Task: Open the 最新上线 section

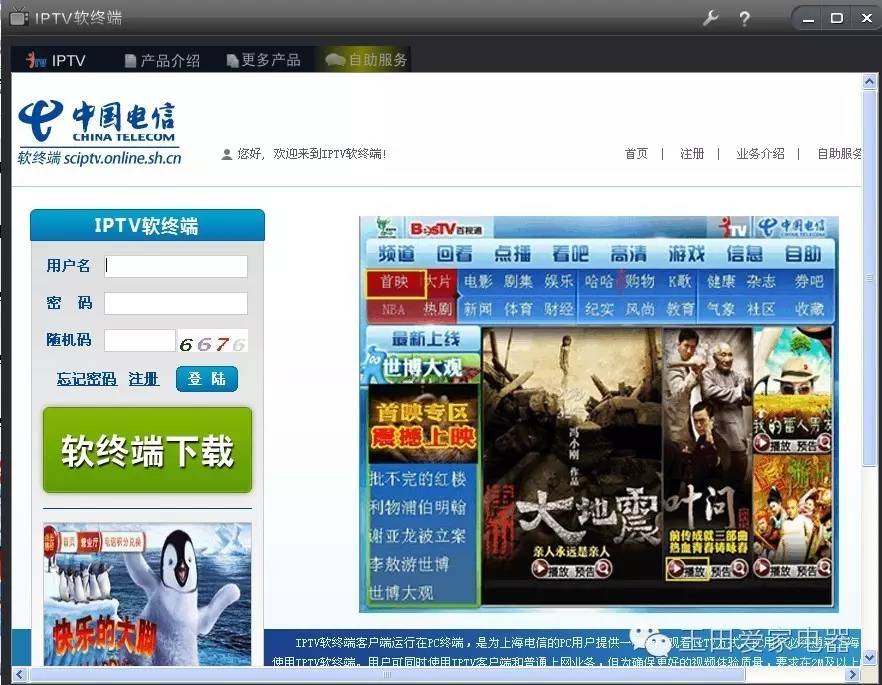Action: click(x=424, y=339)
